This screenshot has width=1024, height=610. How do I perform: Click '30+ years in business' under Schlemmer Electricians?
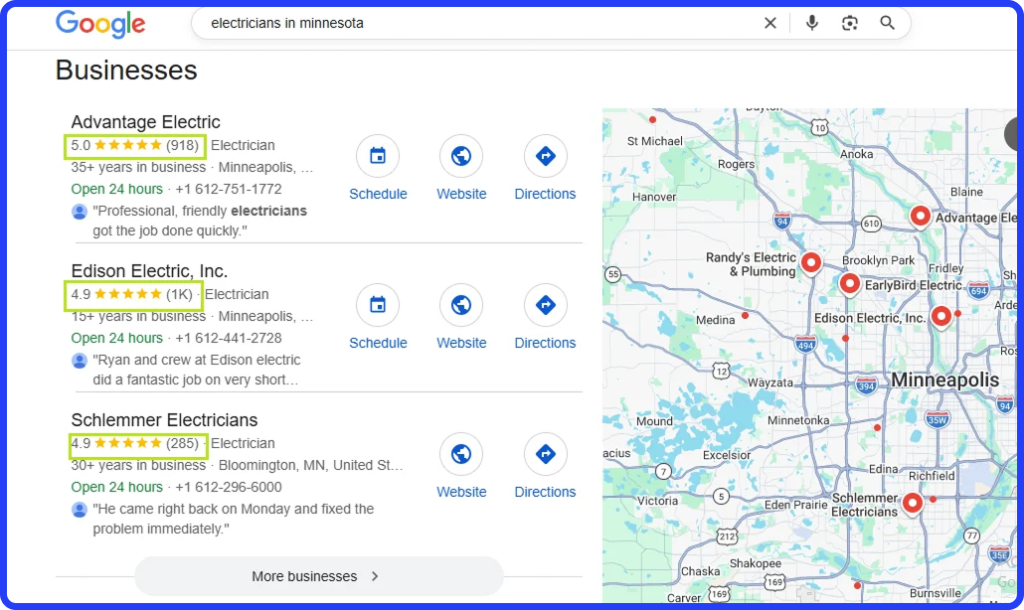click(x=138, y=466)
